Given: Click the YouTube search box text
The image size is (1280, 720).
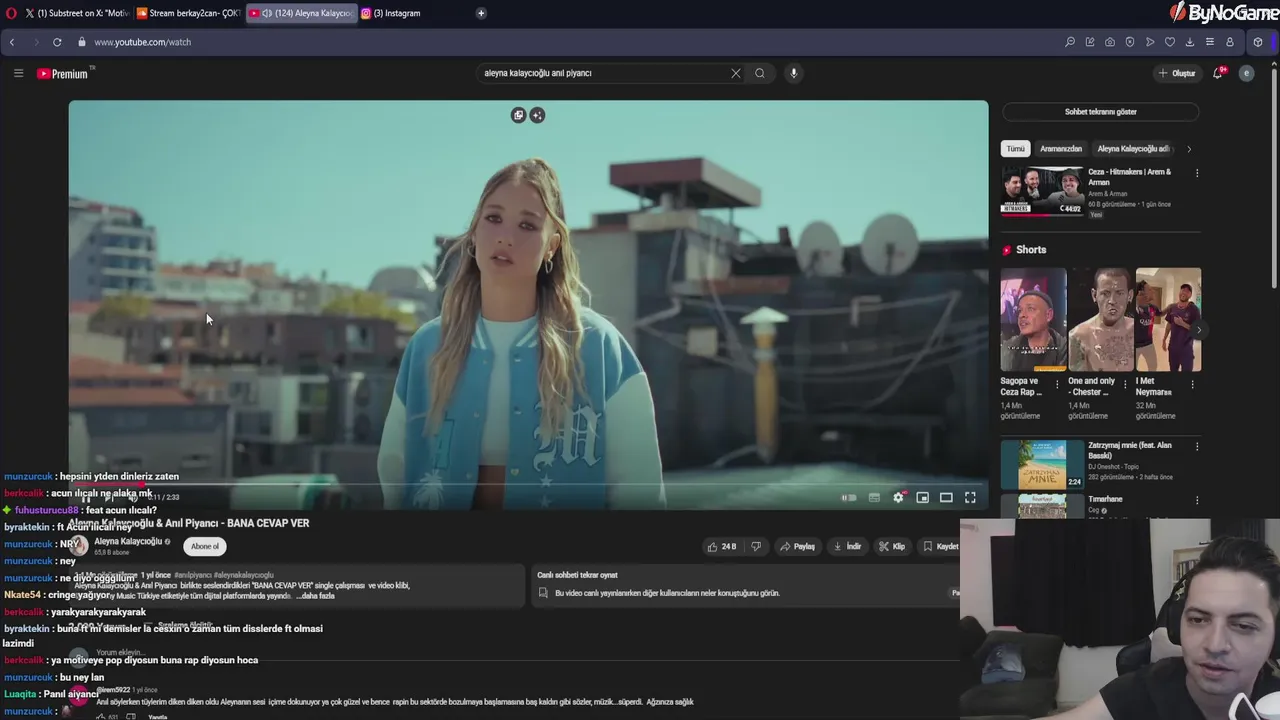Looking at the screenshot, I should [x=538, y=73].
